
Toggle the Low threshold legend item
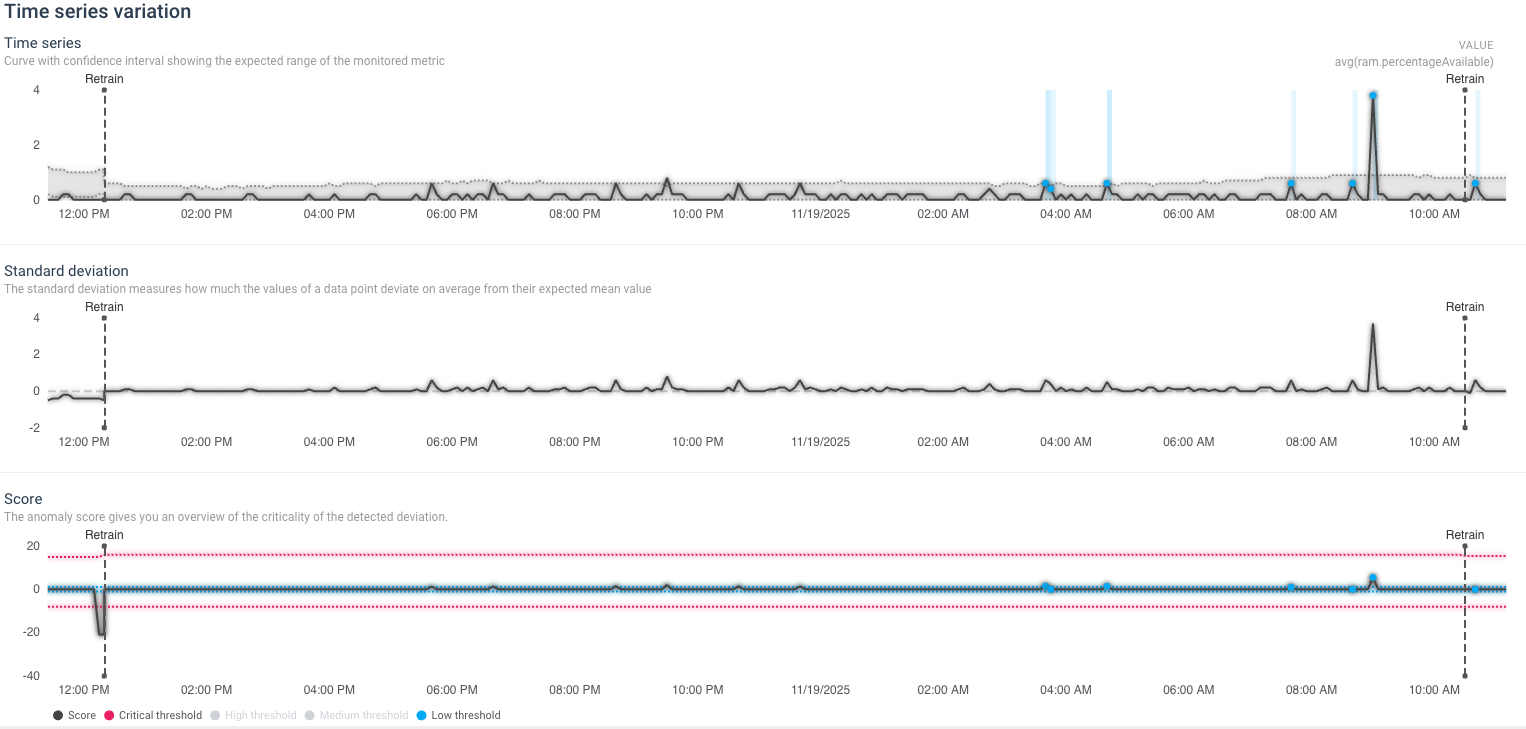[458, 715]
